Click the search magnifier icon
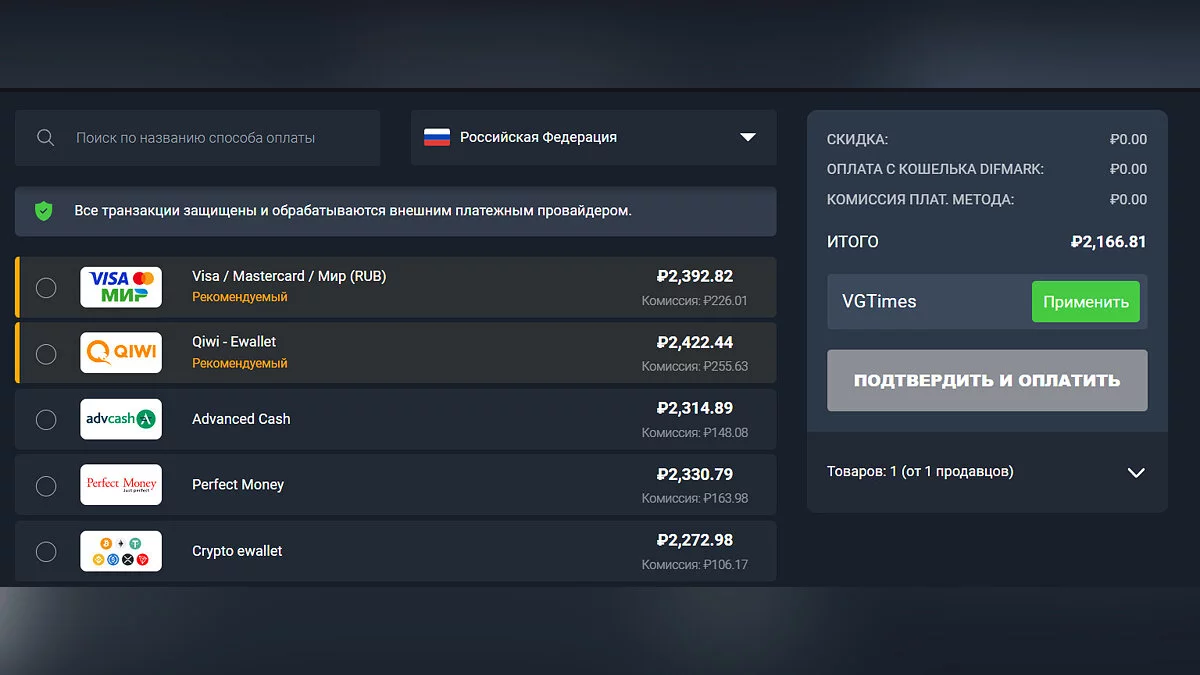Screen dimensions: 1200x675 pos(45,138)
